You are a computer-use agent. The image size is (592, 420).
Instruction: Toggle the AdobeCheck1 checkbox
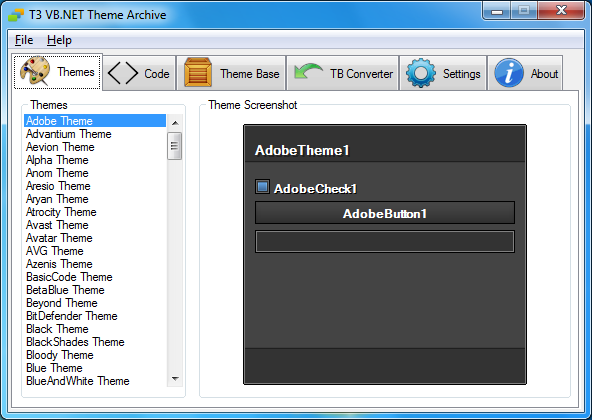tap(262, 187)
